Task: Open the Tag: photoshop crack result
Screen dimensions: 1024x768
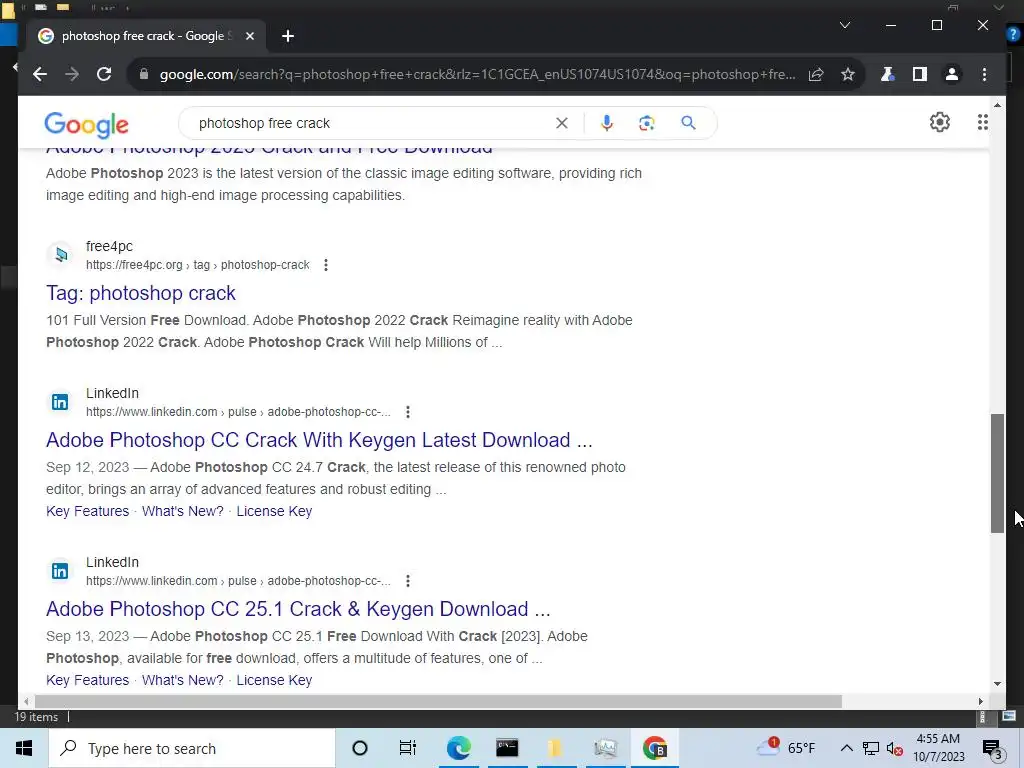Action: [x=140, y=293]
